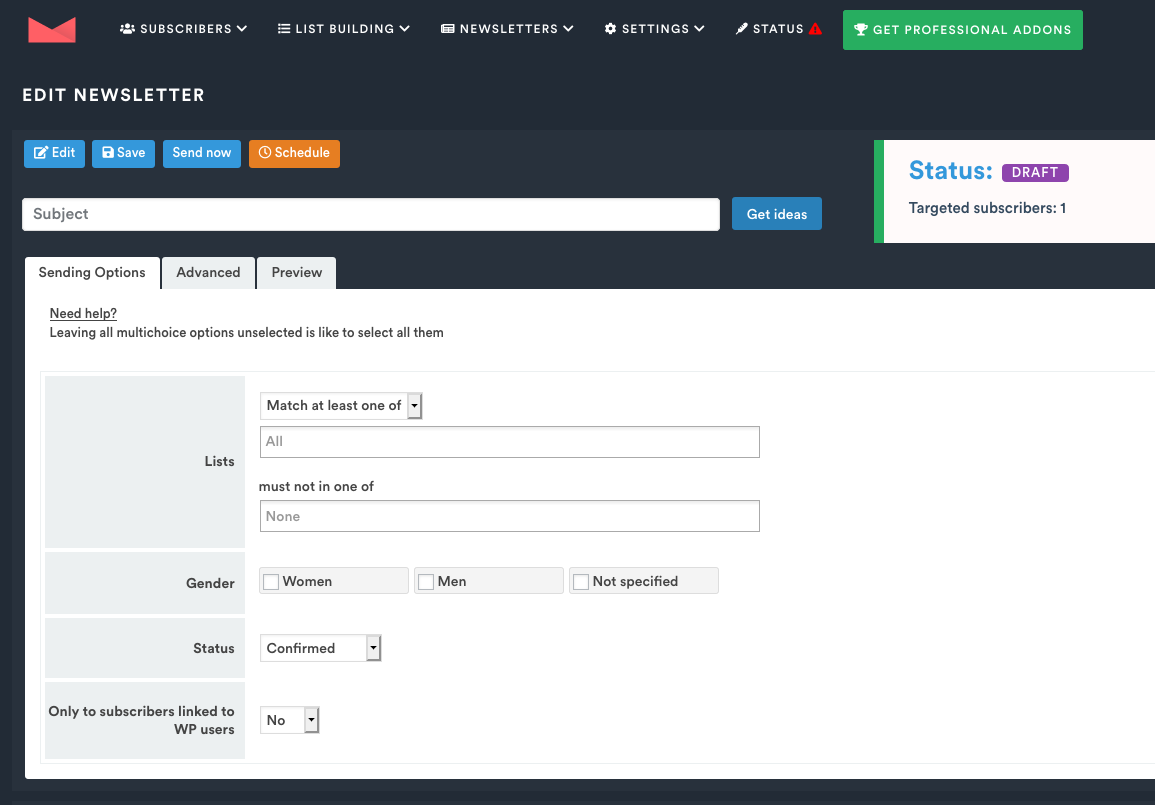The height and width of the screenshot is (805, 1155).
Task: Click the Newsletters menu icon
Action: 448,30
